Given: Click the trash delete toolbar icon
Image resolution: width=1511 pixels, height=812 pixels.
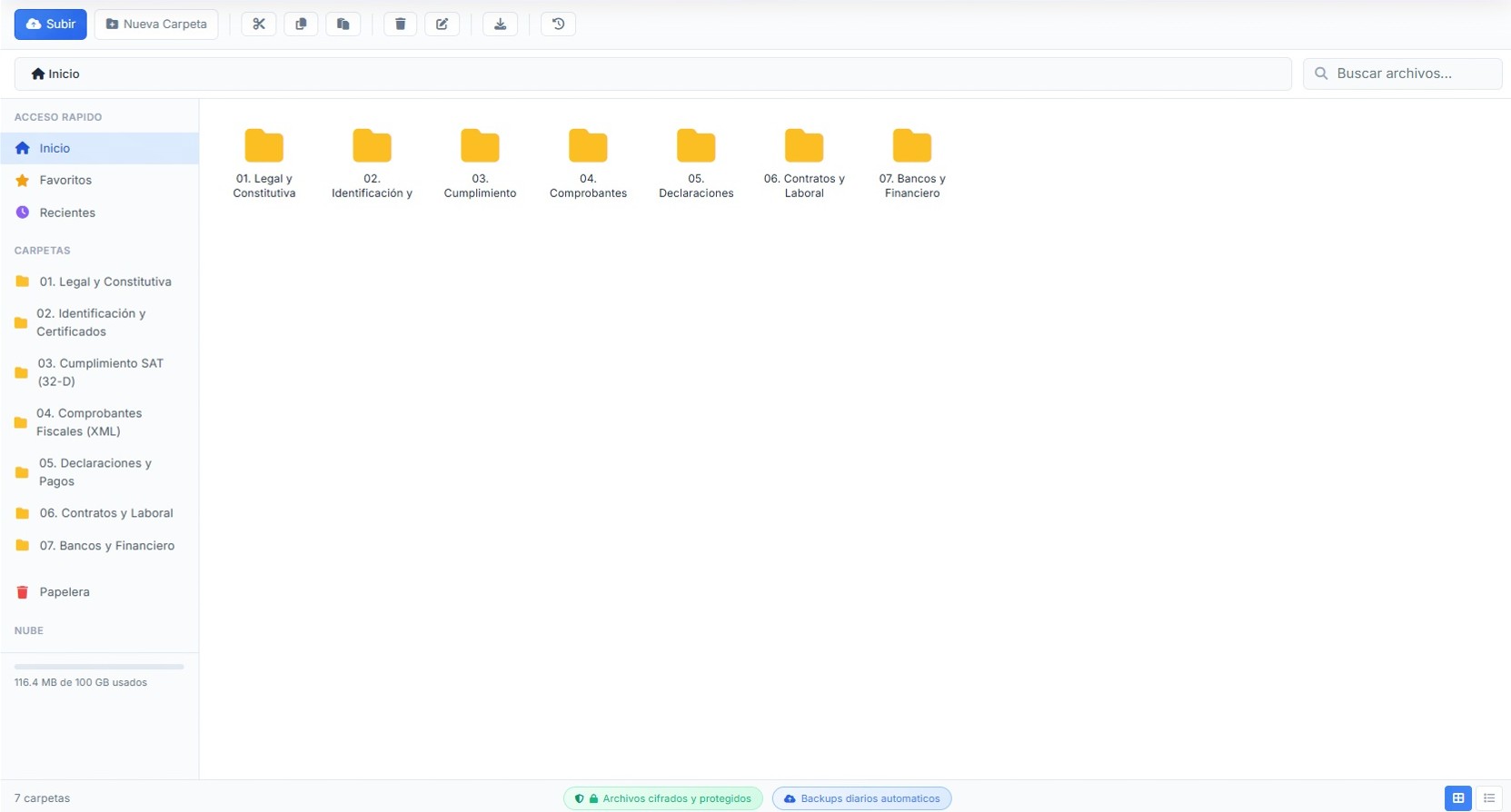Looking at the screenshot, I should (x=400, y=25).
